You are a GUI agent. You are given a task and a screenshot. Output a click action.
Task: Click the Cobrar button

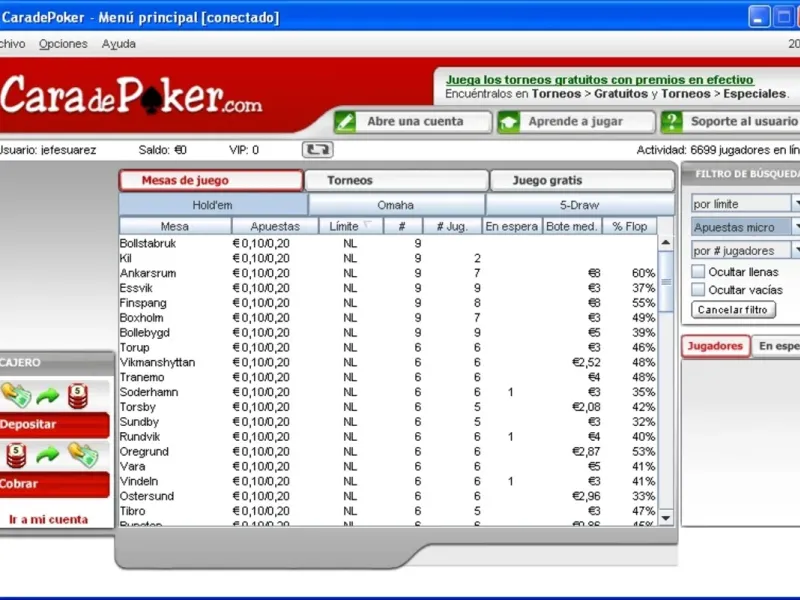pos(54,484)
